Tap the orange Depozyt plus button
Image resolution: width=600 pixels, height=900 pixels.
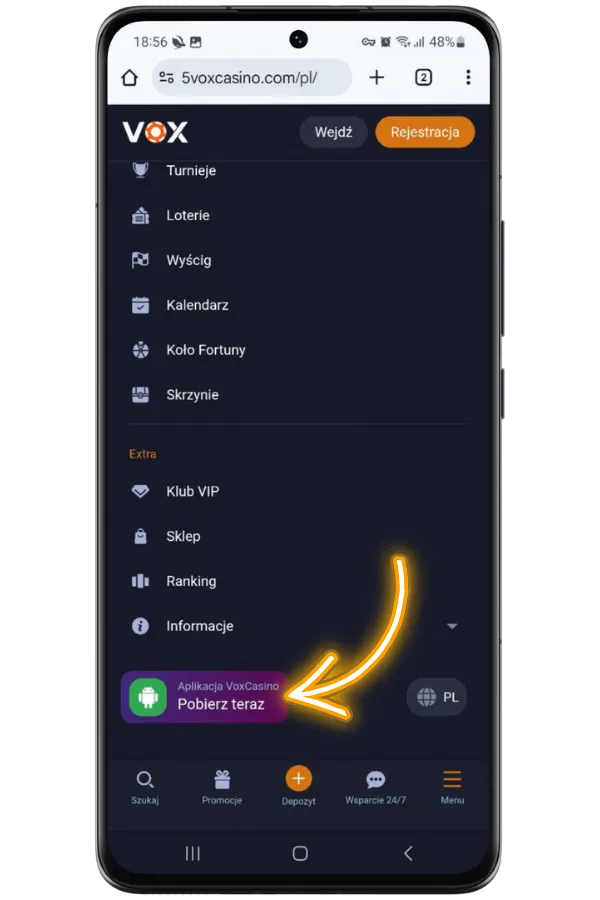pos(299,779)
